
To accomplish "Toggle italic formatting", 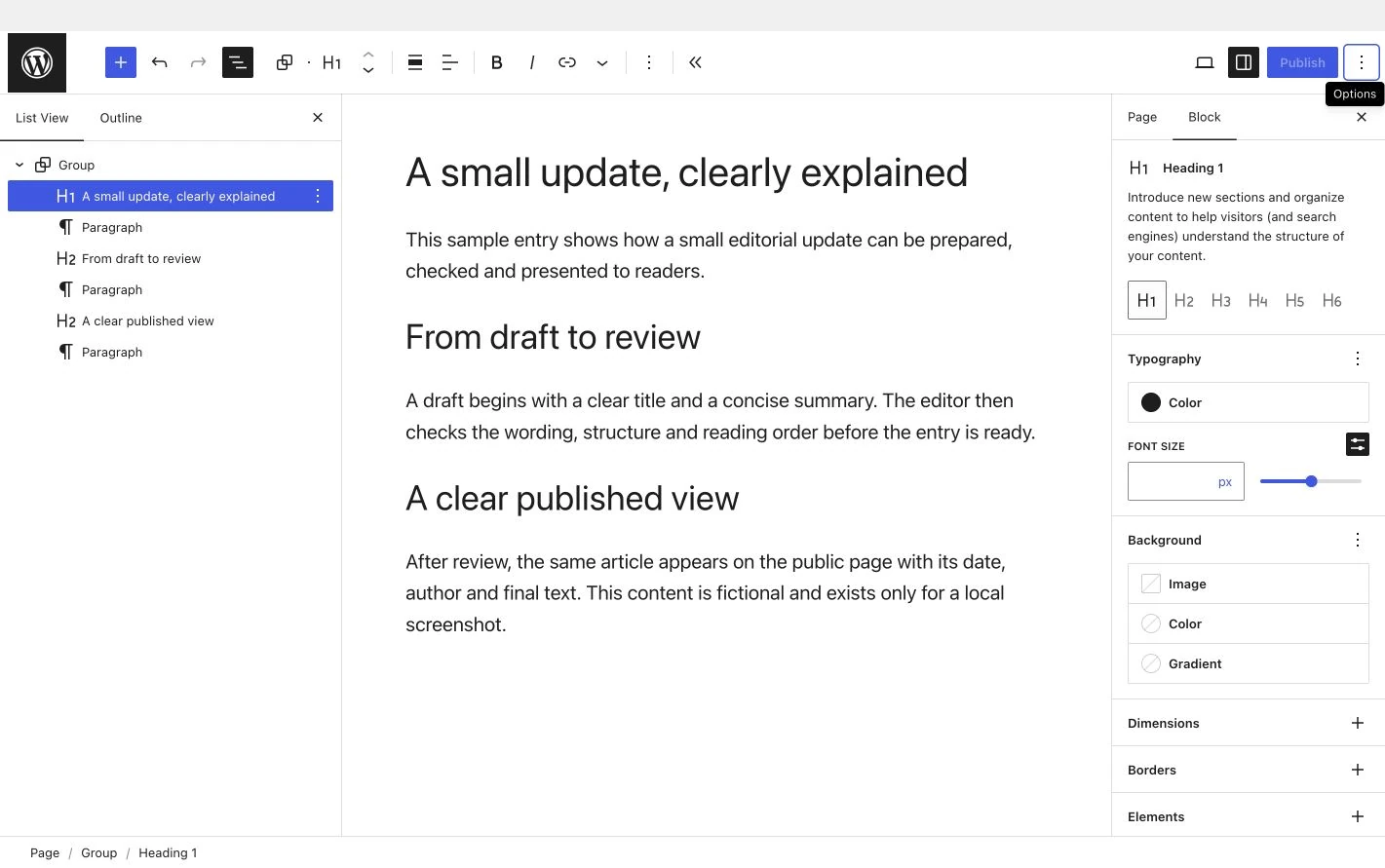I will (532, 62).
